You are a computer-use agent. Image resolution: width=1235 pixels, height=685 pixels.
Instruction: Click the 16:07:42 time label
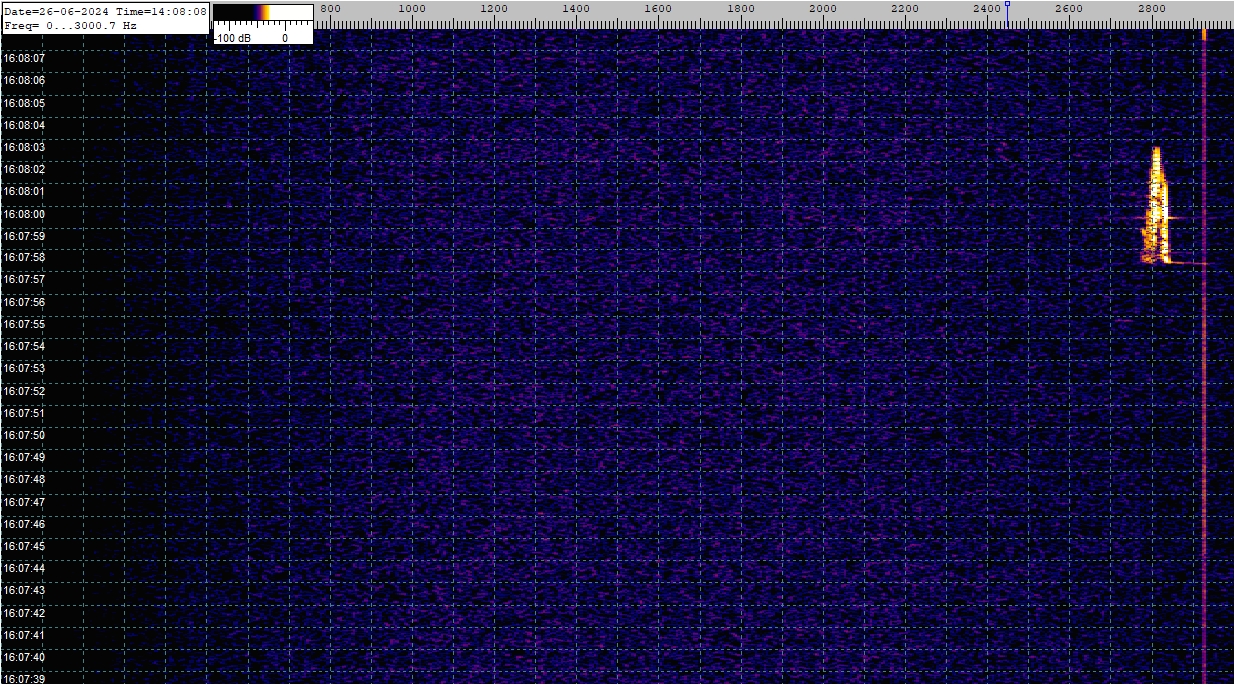[24, 613]
